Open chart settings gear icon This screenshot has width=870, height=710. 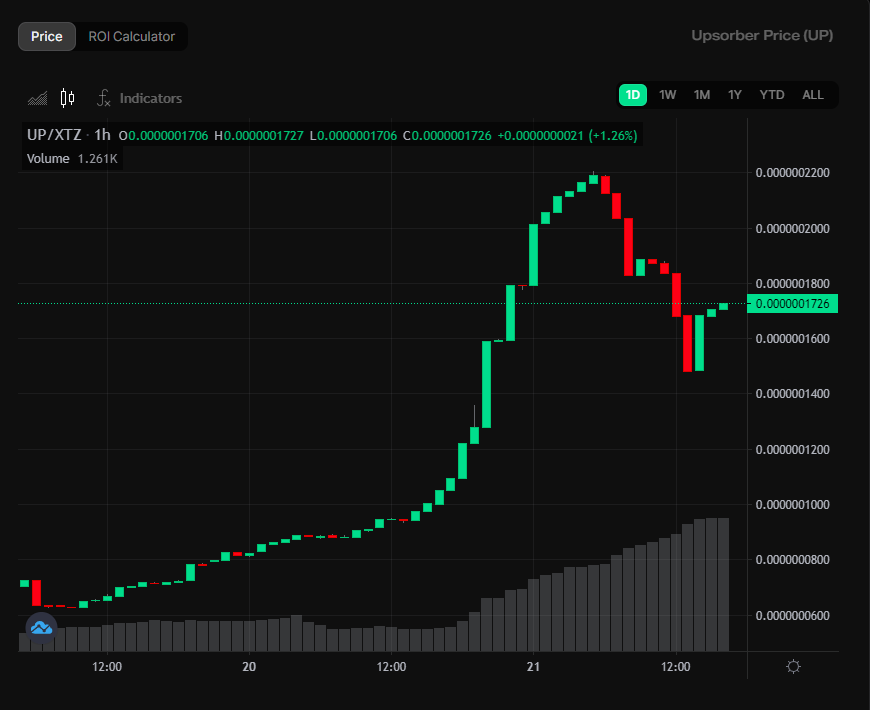coord(793,666)
